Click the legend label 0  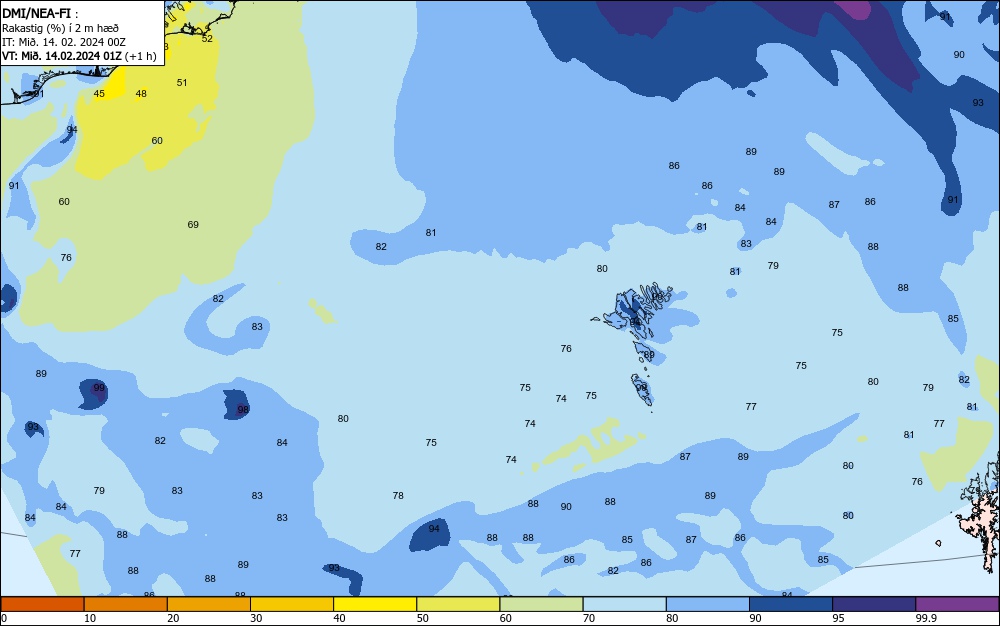click(4, 618)
